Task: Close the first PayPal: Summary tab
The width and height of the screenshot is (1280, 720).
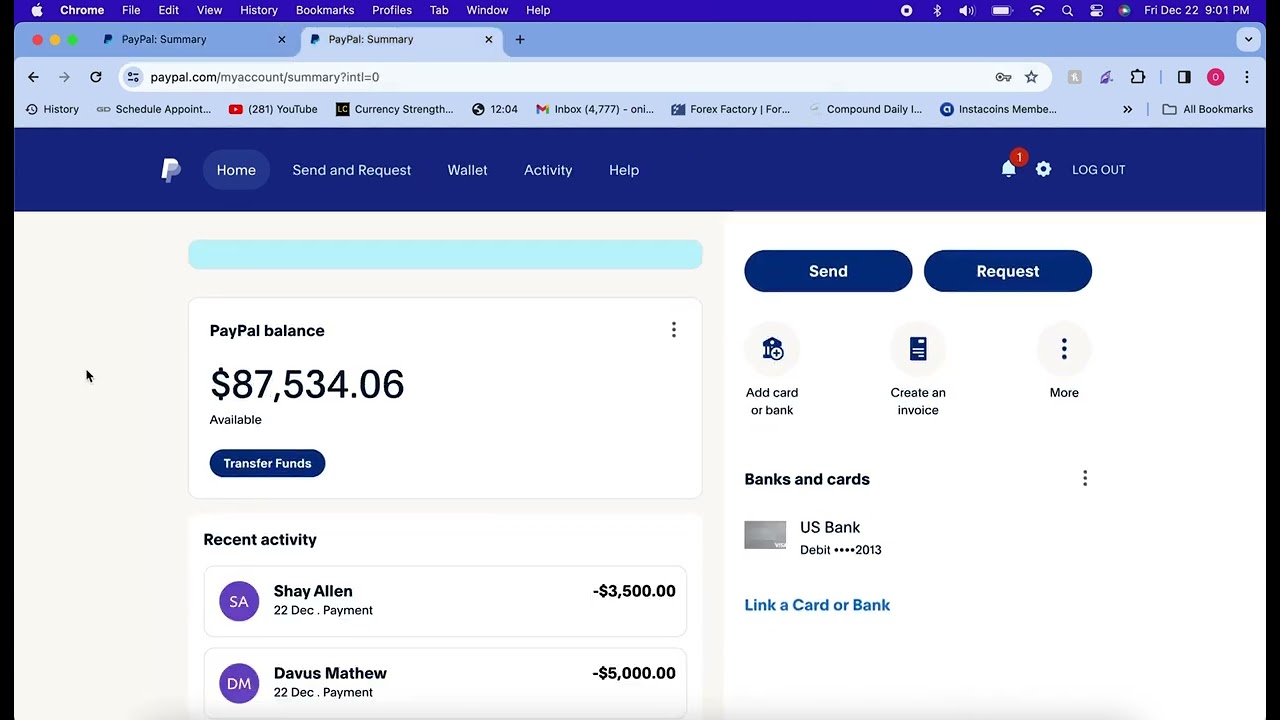Action: coord(282,40)
